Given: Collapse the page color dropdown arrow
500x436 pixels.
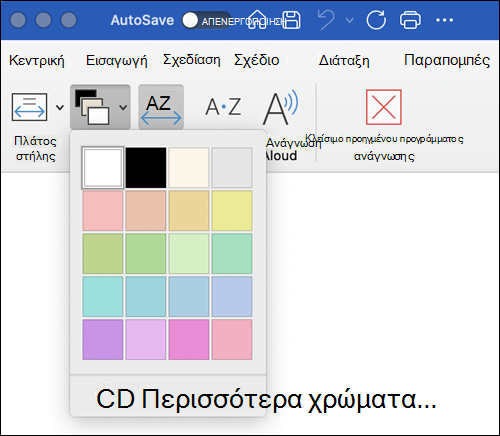Looking at the screenshot, I should 123,107.
